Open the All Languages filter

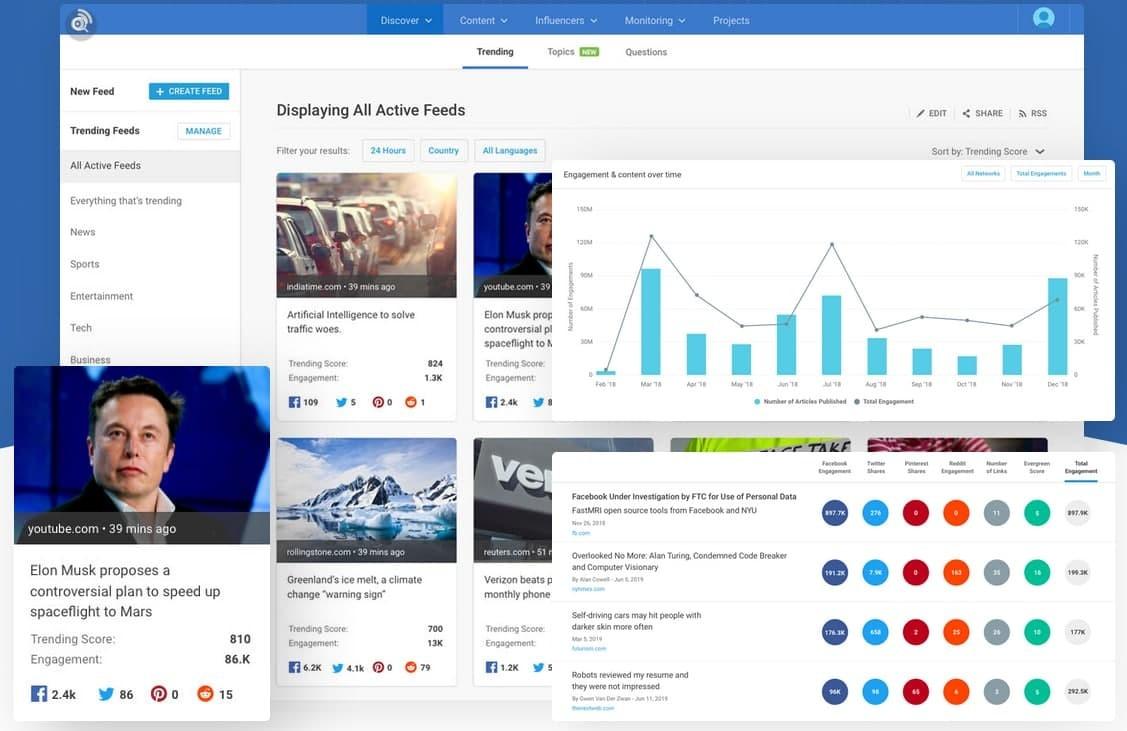pyautogui.click(x=510, y=151)
